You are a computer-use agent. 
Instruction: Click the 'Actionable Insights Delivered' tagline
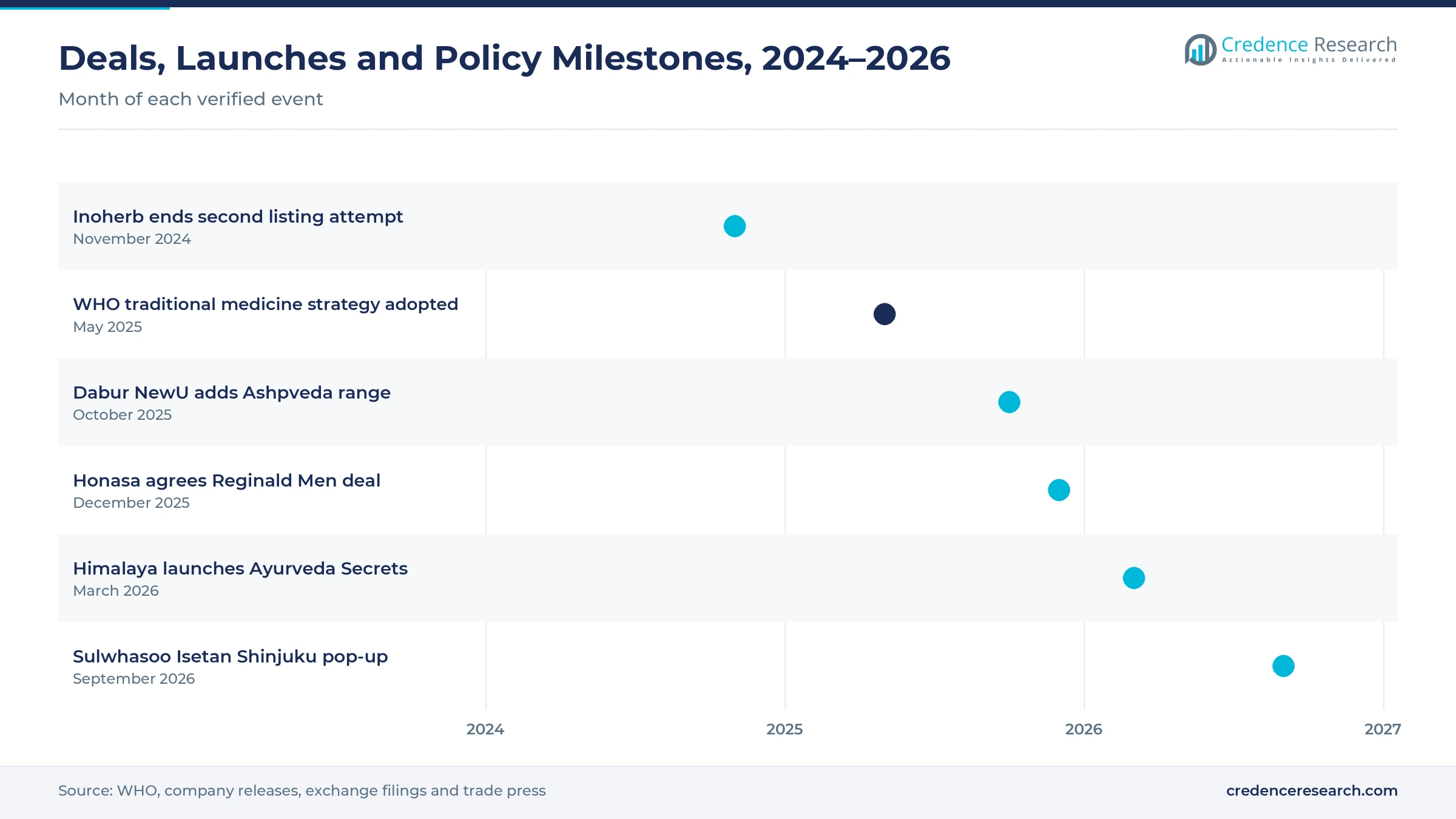[x=1309, y=60]
